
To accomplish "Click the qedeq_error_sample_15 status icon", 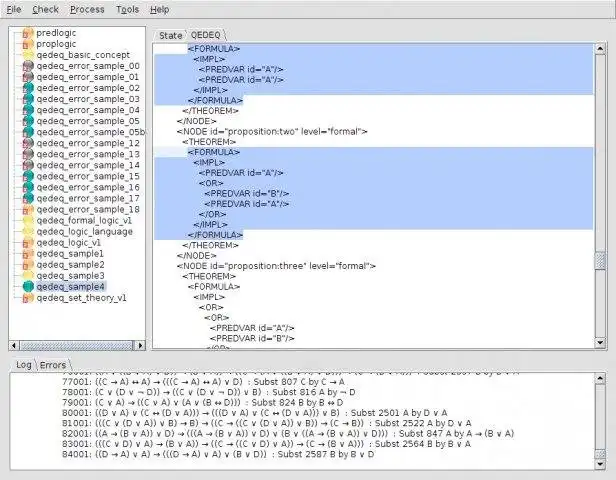I will click(x=28, y=176).
